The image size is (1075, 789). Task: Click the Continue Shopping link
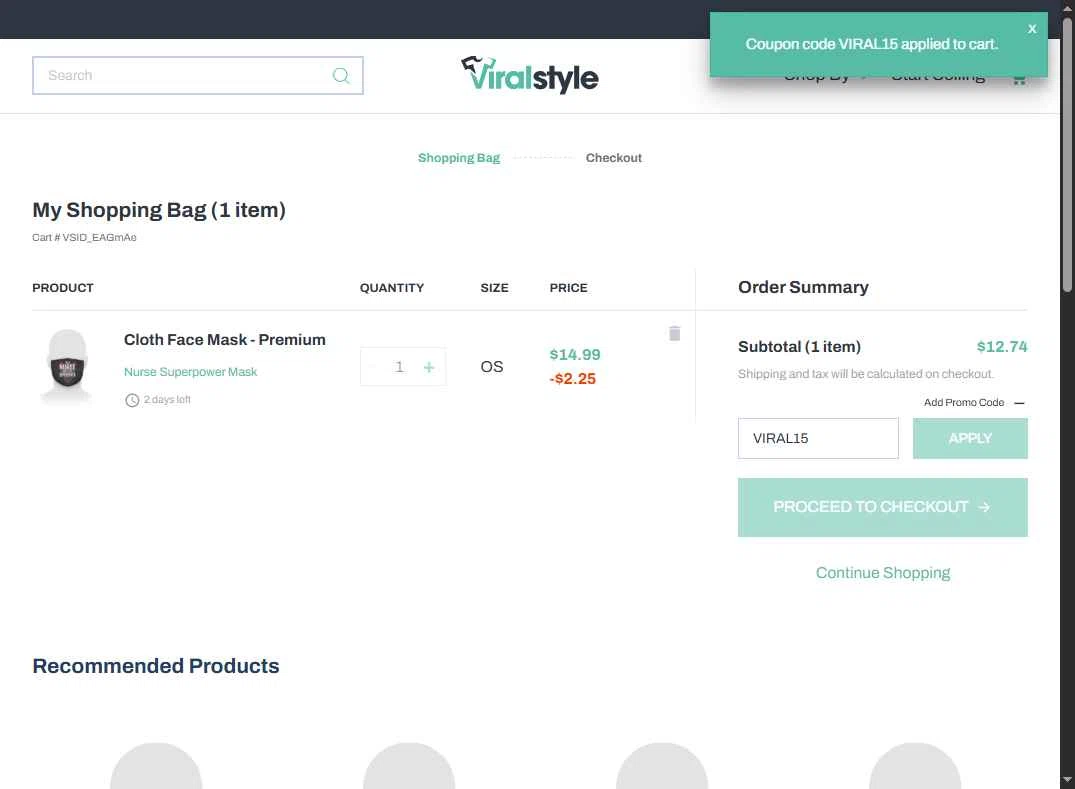(x=882, y=572)
